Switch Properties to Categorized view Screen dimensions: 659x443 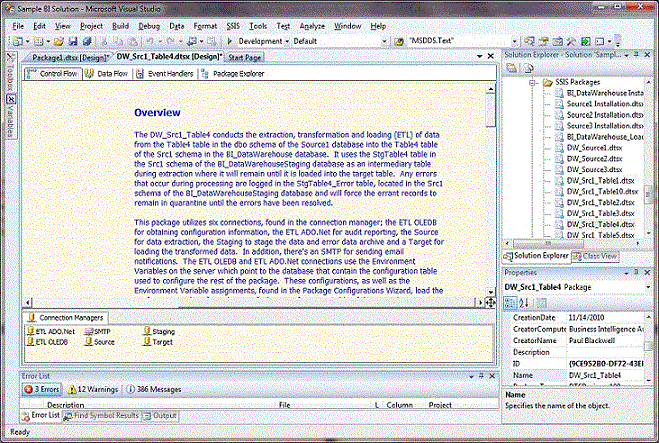click(510, 303)
